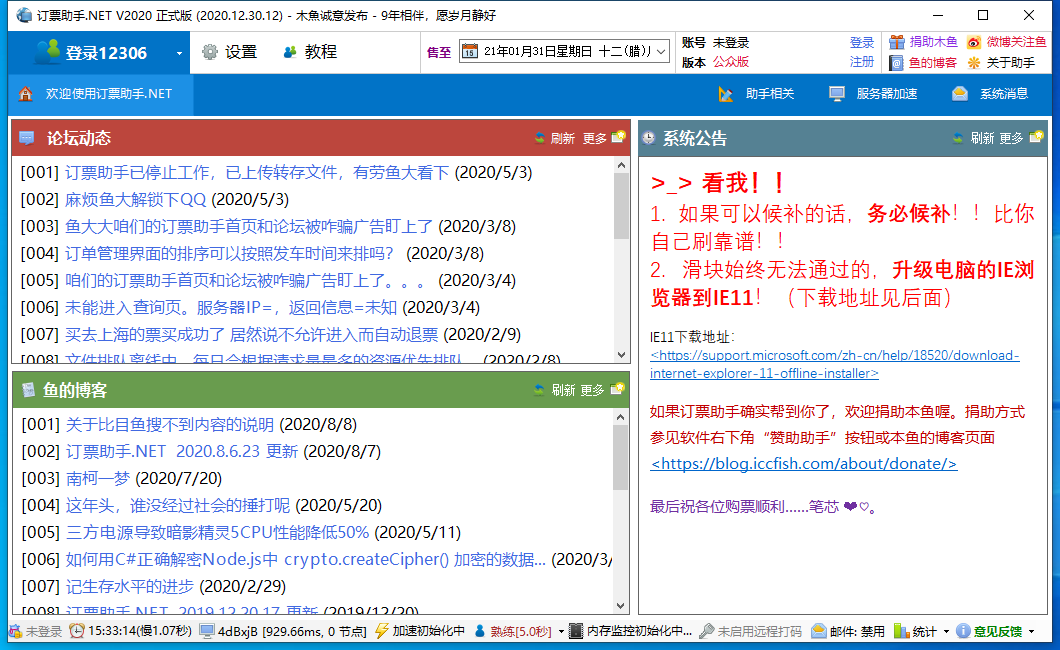This screenshot has width=1060, height=650.
Task: Open blog post 订票助手.NET 2020.8.6.23 更新
Action: tap(182, 451)
